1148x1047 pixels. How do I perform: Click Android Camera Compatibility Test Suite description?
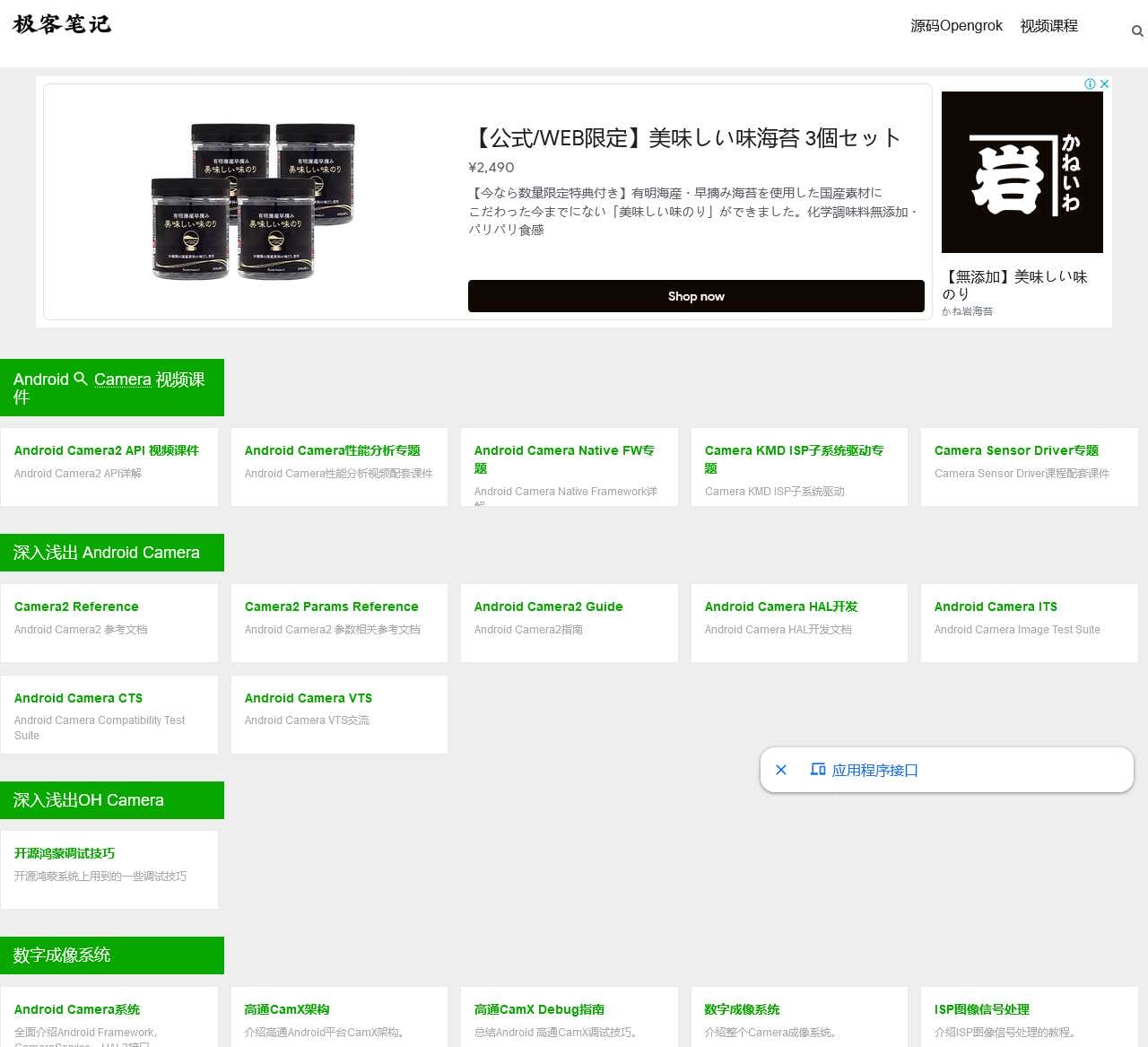coord(100,728)
